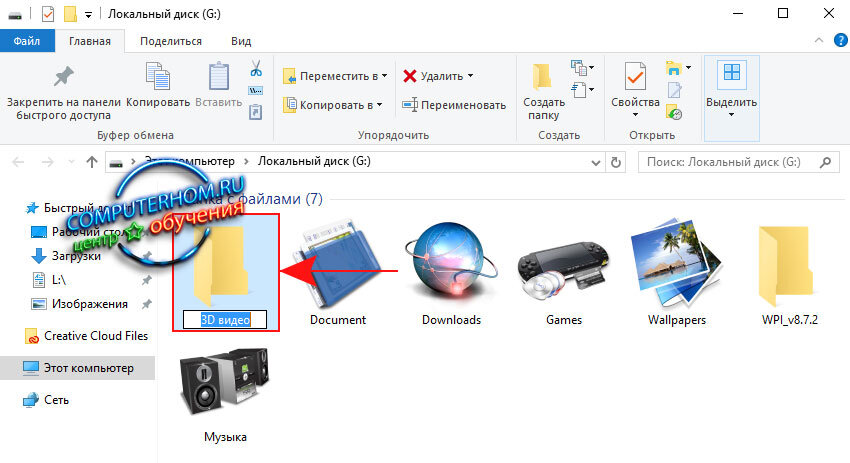Click the Создать папку folder icon
850x463 pixels.
543,76
